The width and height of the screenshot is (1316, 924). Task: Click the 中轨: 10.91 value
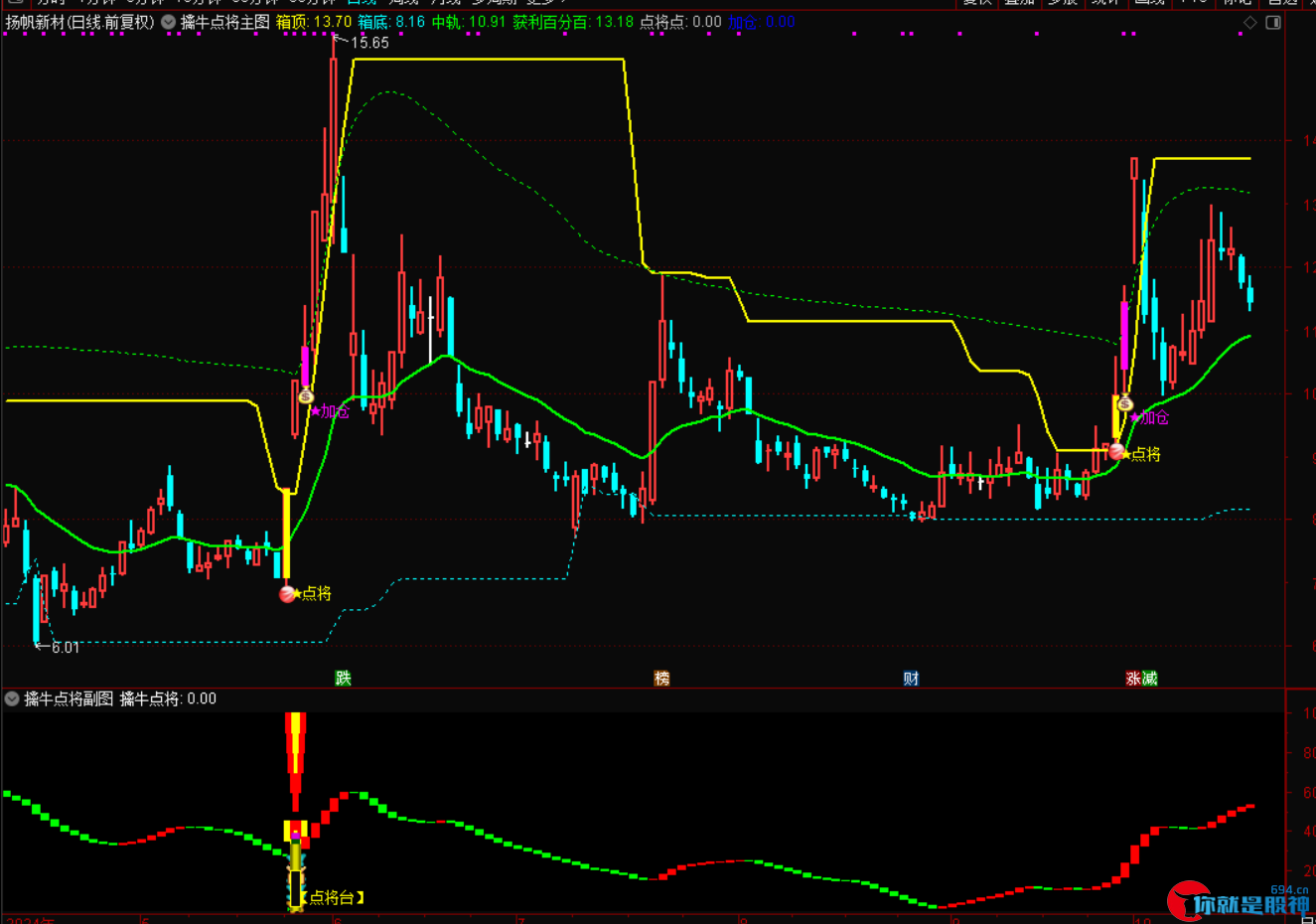coord(469,22)
